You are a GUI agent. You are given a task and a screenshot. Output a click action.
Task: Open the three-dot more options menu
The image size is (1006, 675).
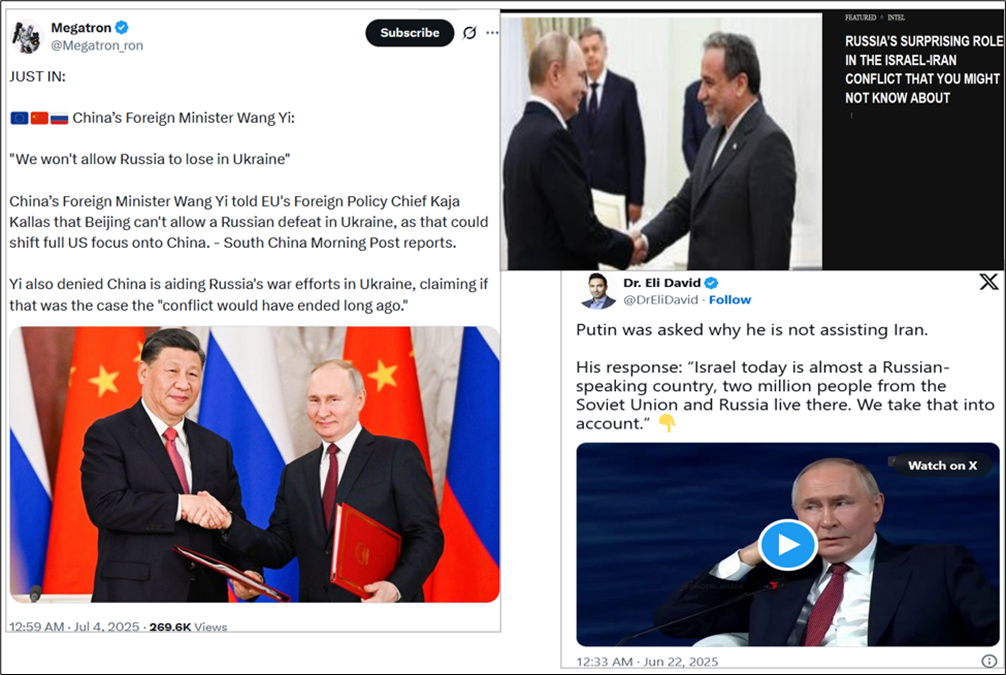point(492,33)
